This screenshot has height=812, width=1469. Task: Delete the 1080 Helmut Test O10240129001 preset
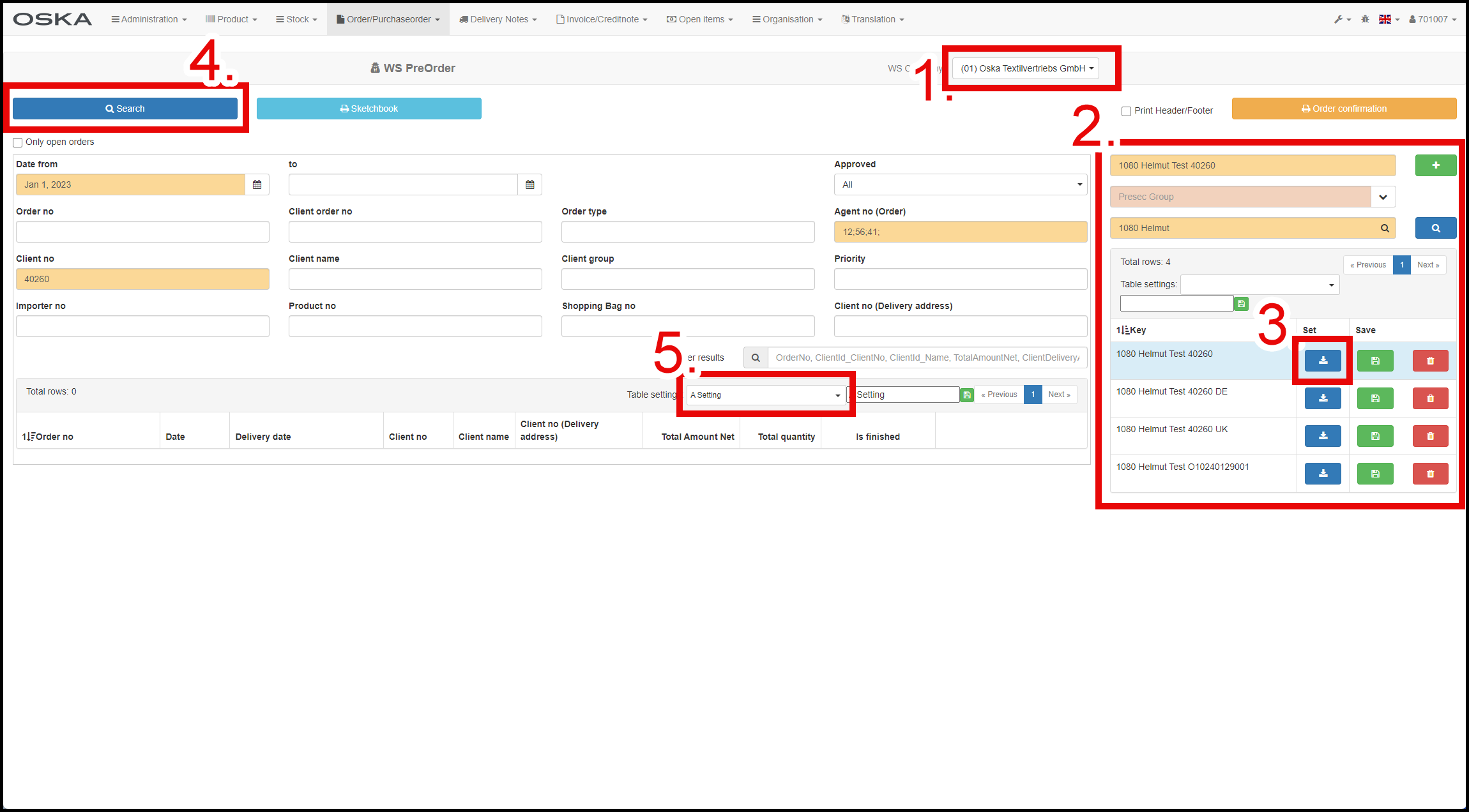click(x=1430, y=474)
